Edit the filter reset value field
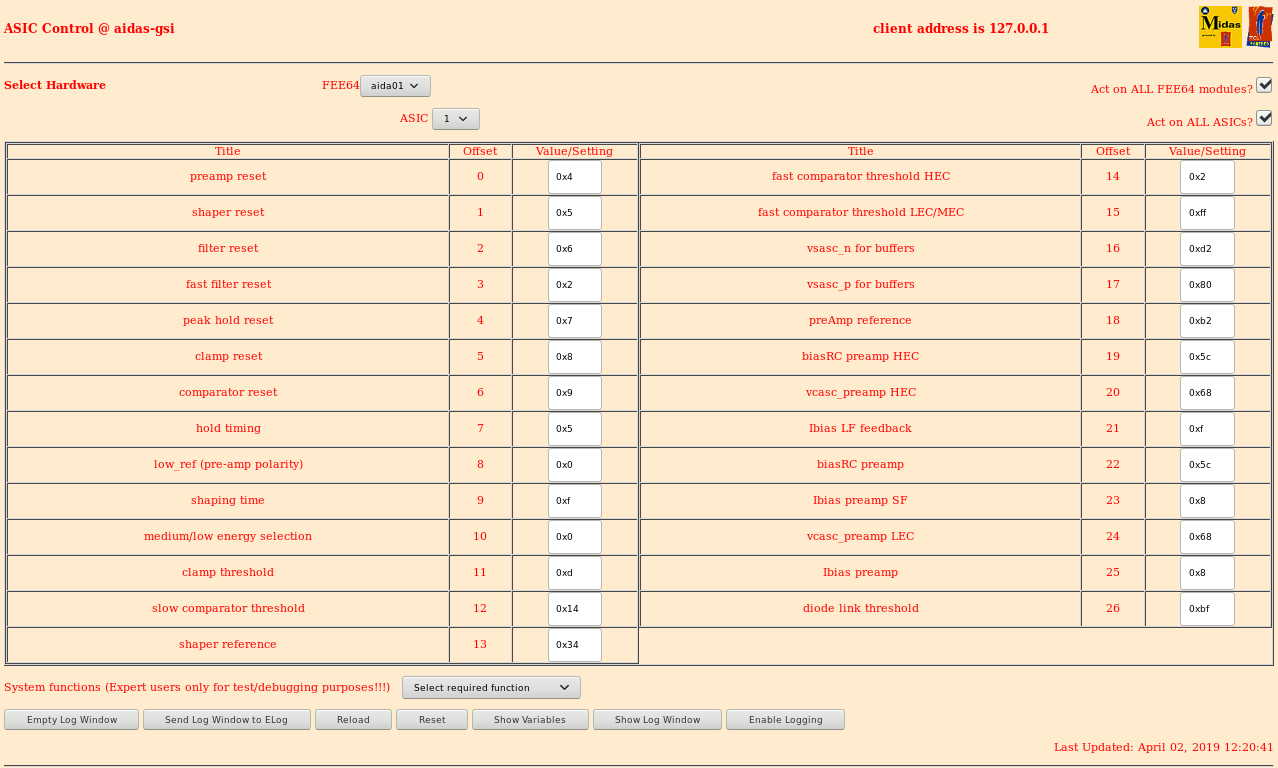Viewport: 1278px width, 768px height. (575, 249)
